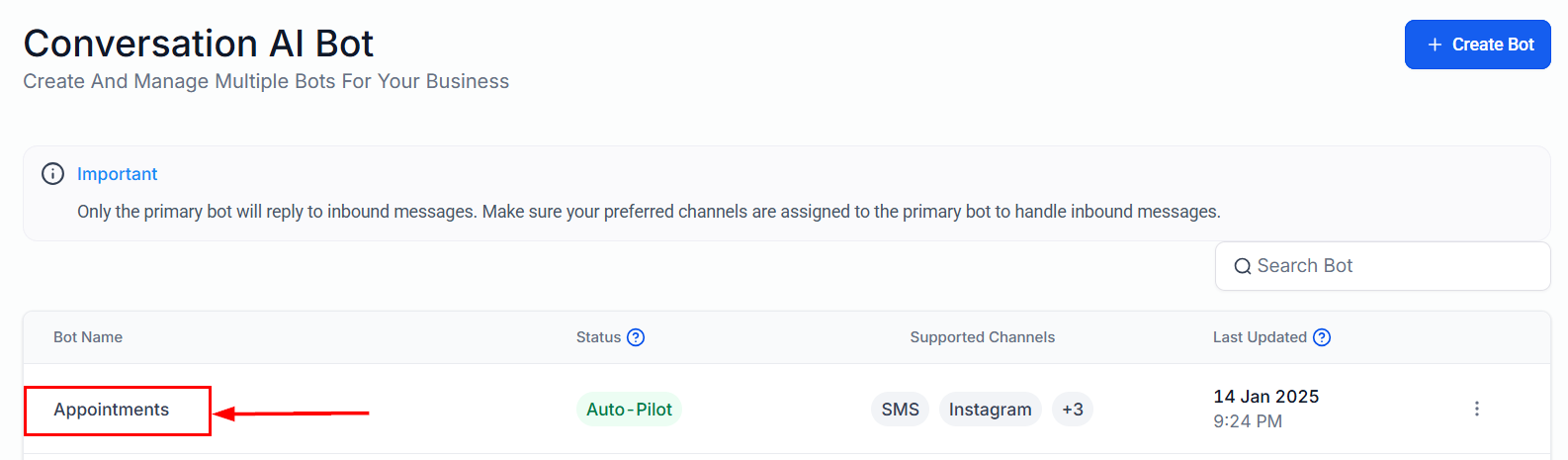The width and height of the screenshot is (1568, 460).
Task: Open the three-dot options menu for Appointments
Action: point(1476,409)
